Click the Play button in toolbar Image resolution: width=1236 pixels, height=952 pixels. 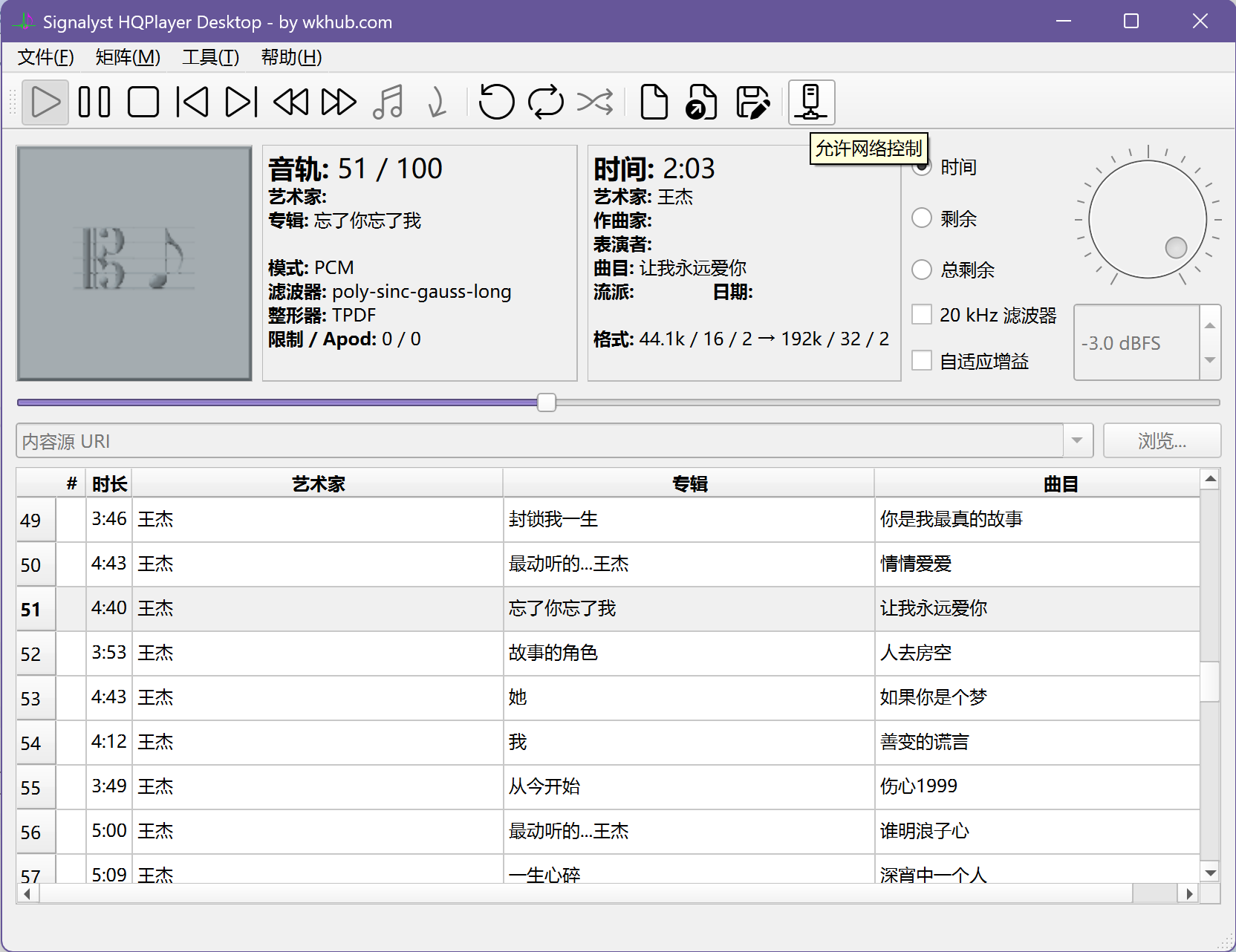click(x=45, y=102)
